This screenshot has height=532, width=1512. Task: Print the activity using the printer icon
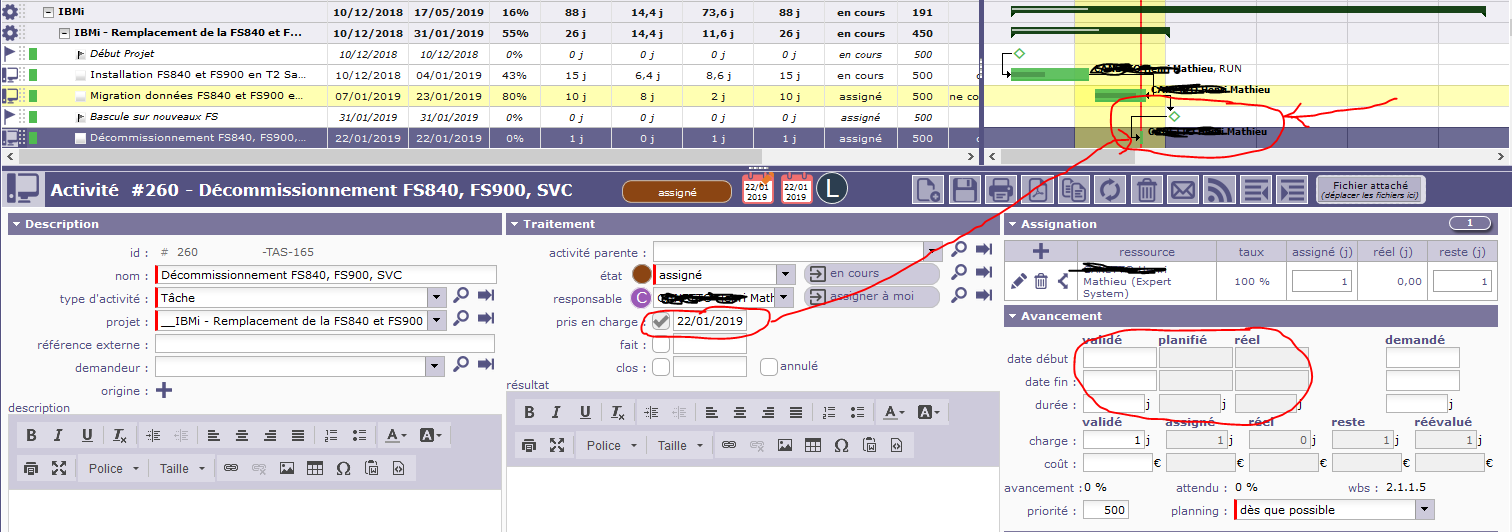pyautogui.click(x=1001, y=189)
